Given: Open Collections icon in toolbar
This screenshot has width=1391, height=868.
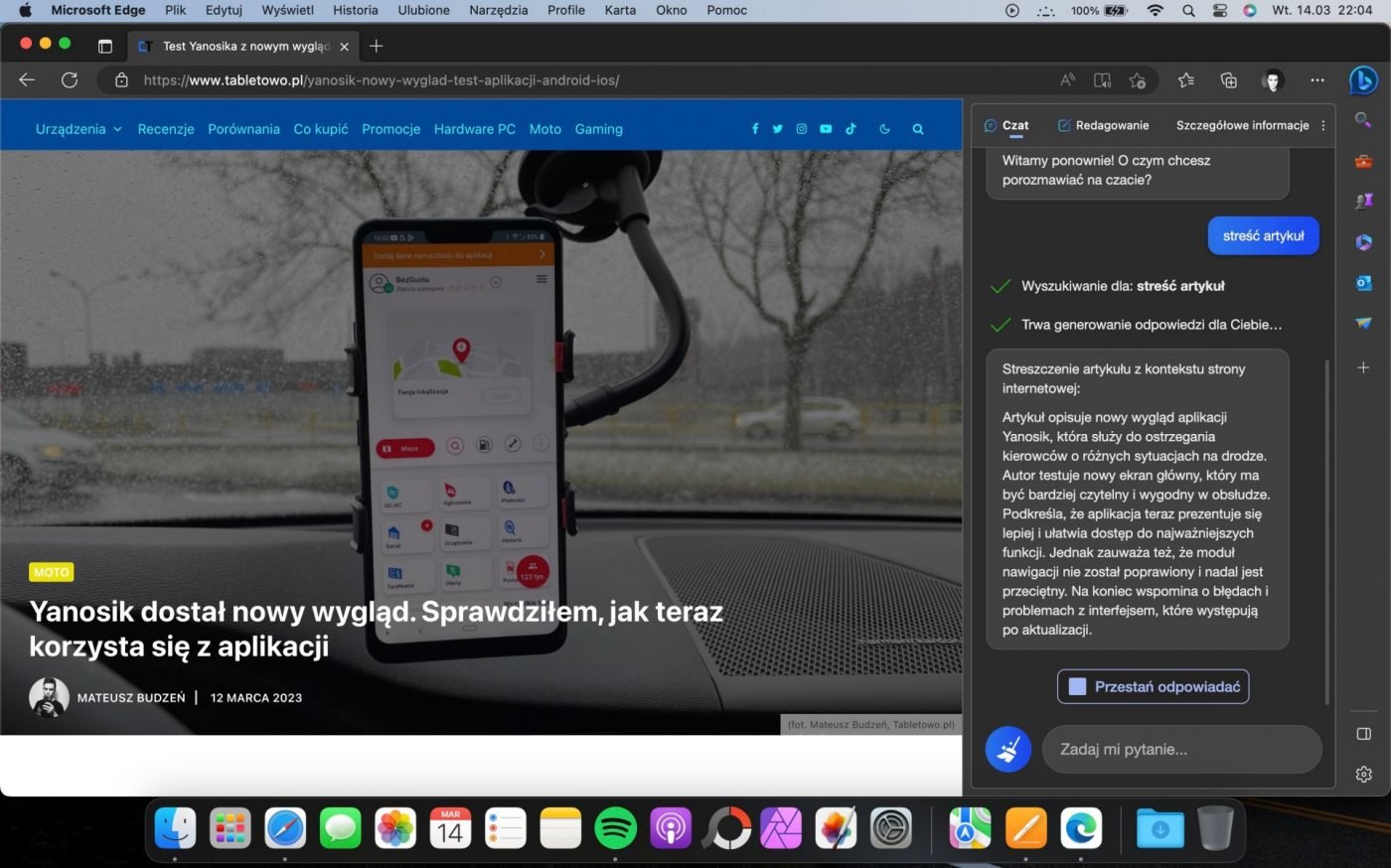Looking at the screenshot, I should point(1229,80).
